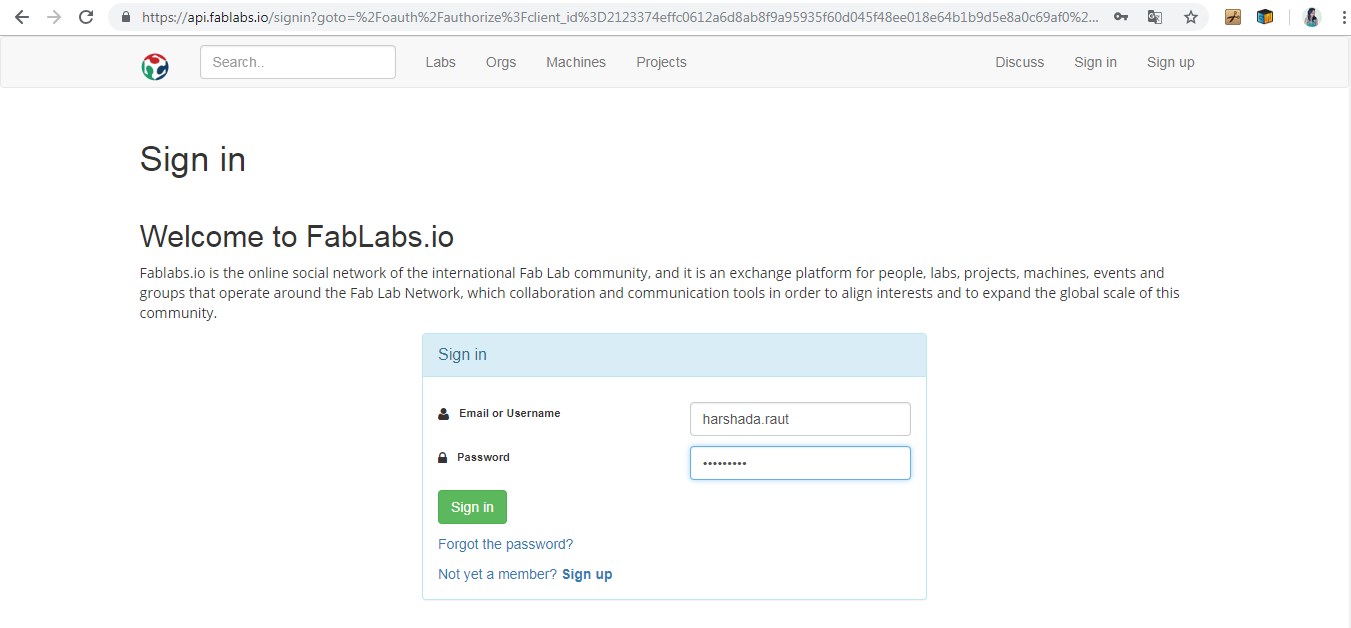Viewport: 1351px width, 628px height.
Task: Click the user profile avatar icon
Action: click(x=1312, y=17)
